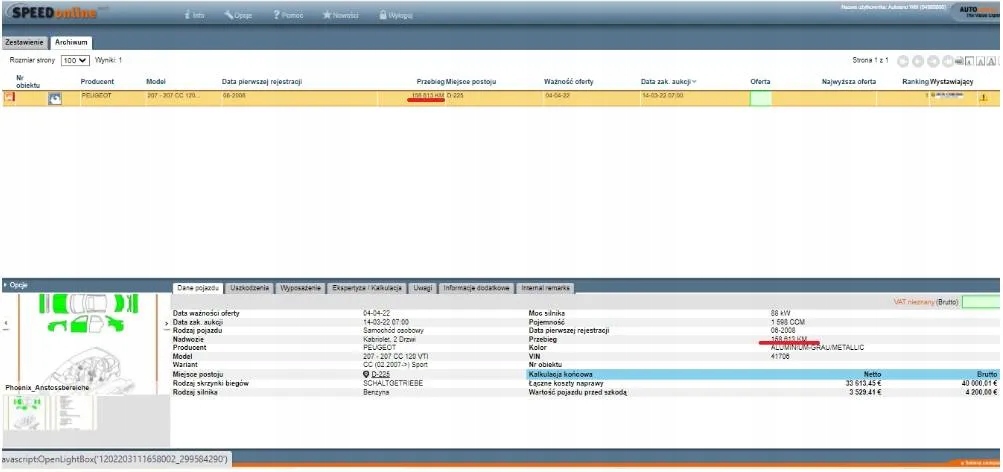Click the warning triangle in Peugeot row
Screen dimensions: 1003x472
click(983, 98)
